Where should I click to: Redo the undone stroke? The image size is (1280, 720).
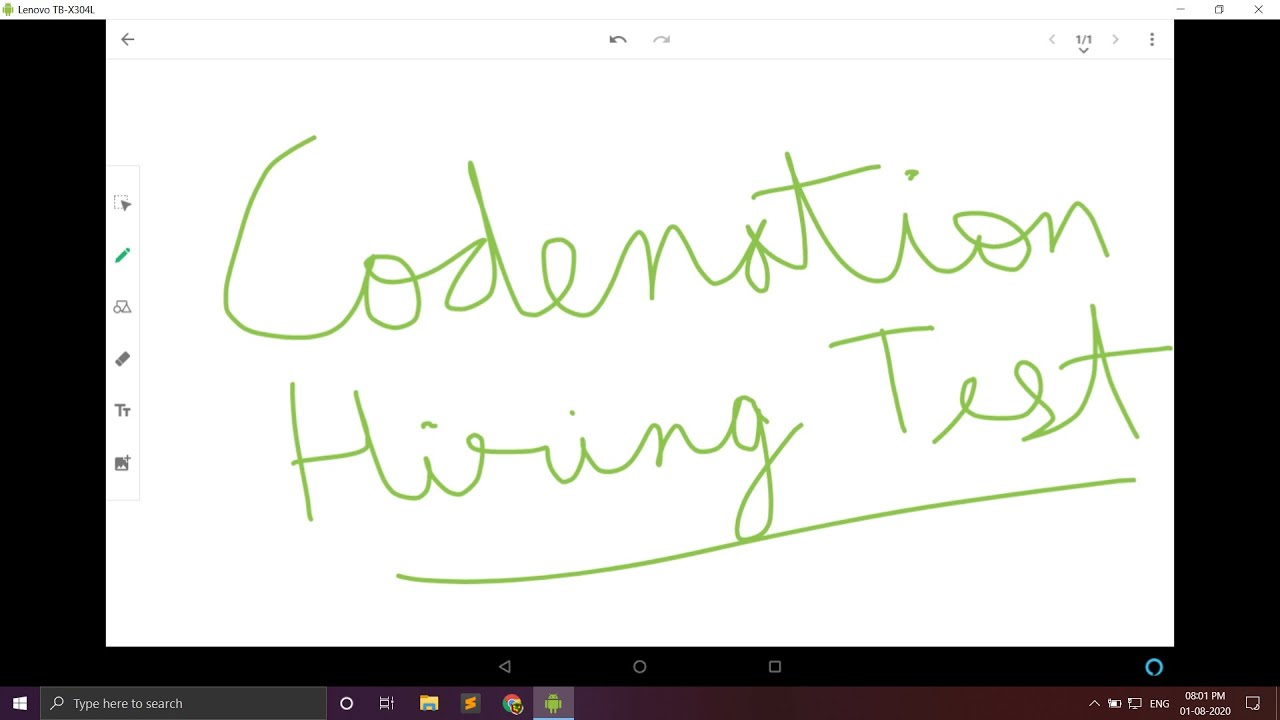pyautogui.click(x=661, y=40)
